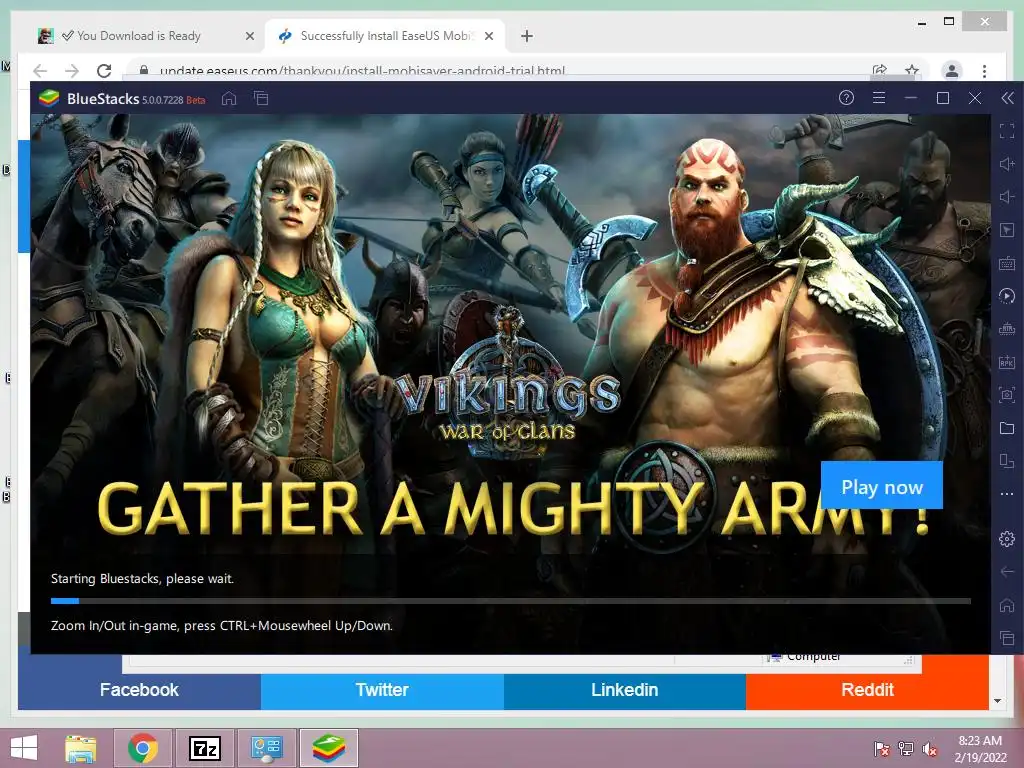Take a screenshot with camera icon
The image size is (1024, 768).
(x=1007, y=394)
